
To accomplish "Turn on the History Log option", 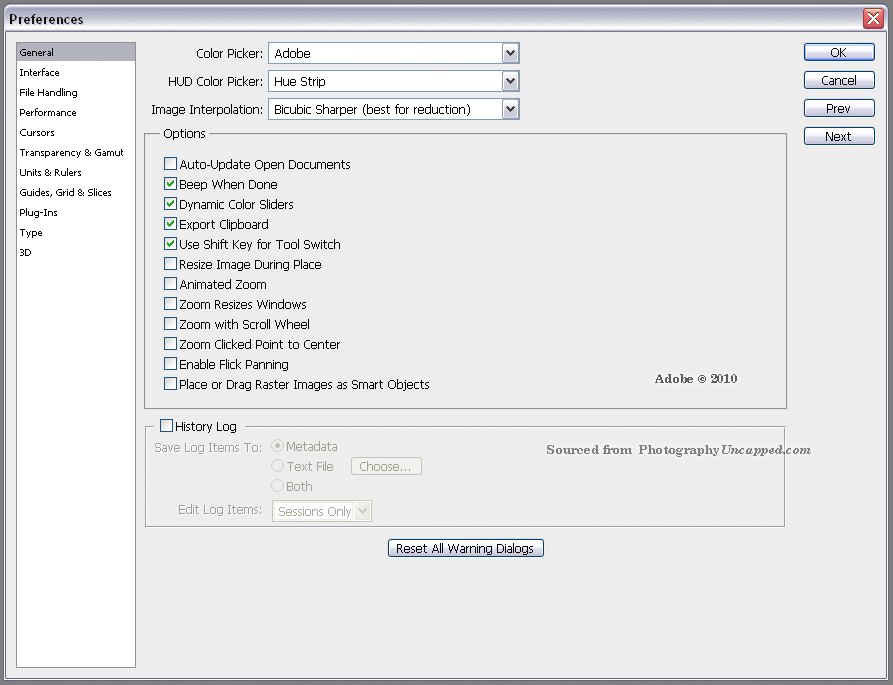I will [x=166, y=425].
